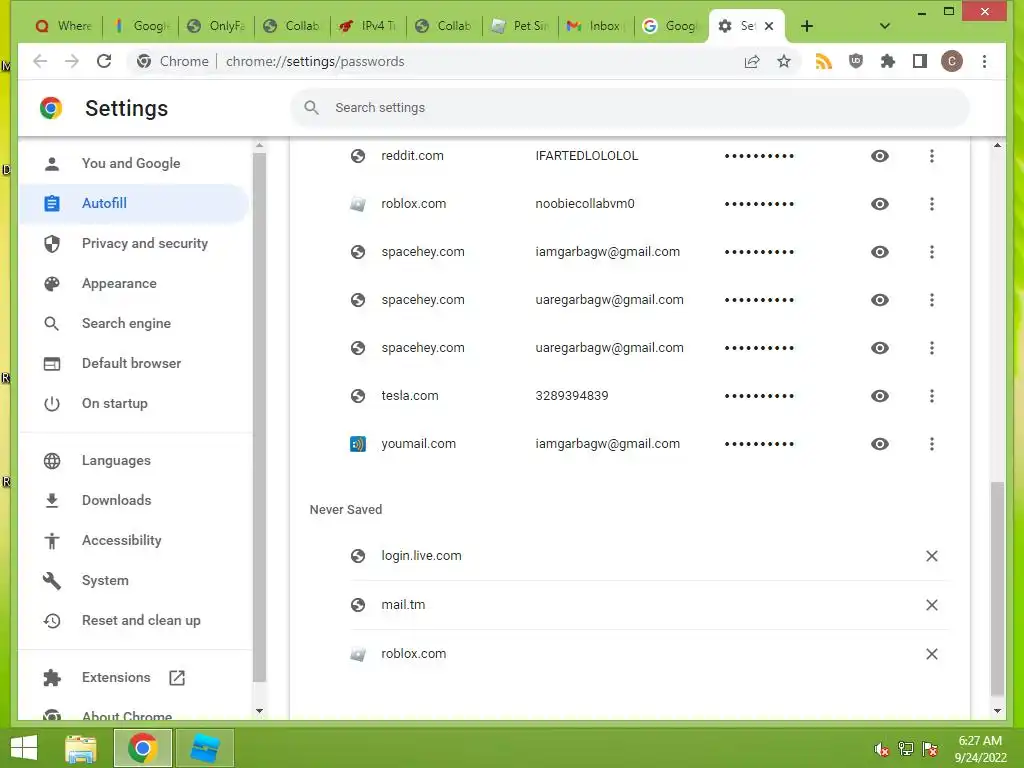Switch to the Pet Sim tab
Image resolution: width=1024 pixels, height=768 pixels.
pos(520,26)
